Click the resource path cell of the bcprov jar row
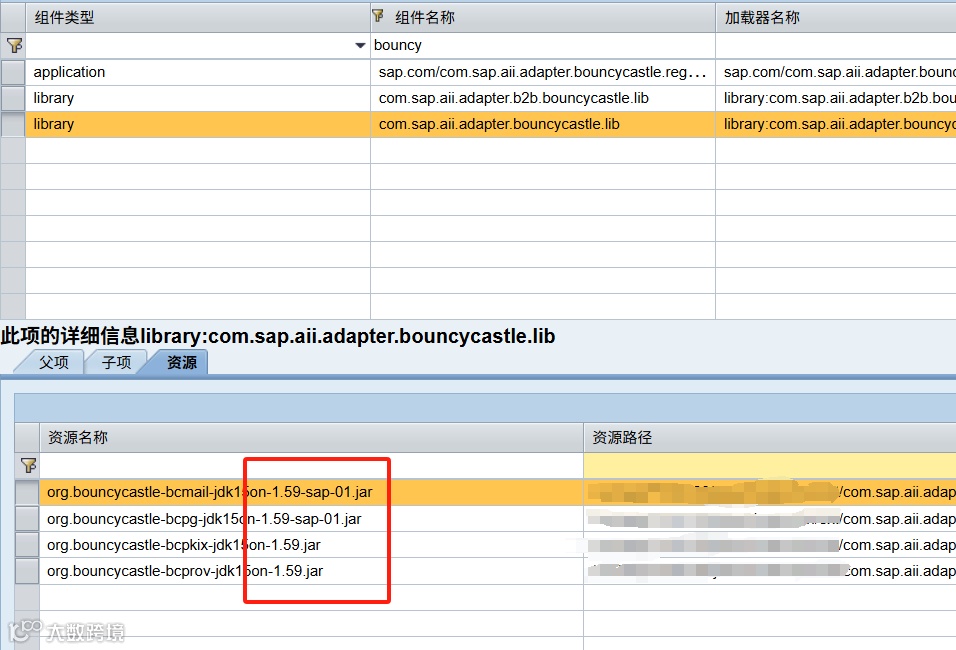The image size is (956, 650). (770, 571)
